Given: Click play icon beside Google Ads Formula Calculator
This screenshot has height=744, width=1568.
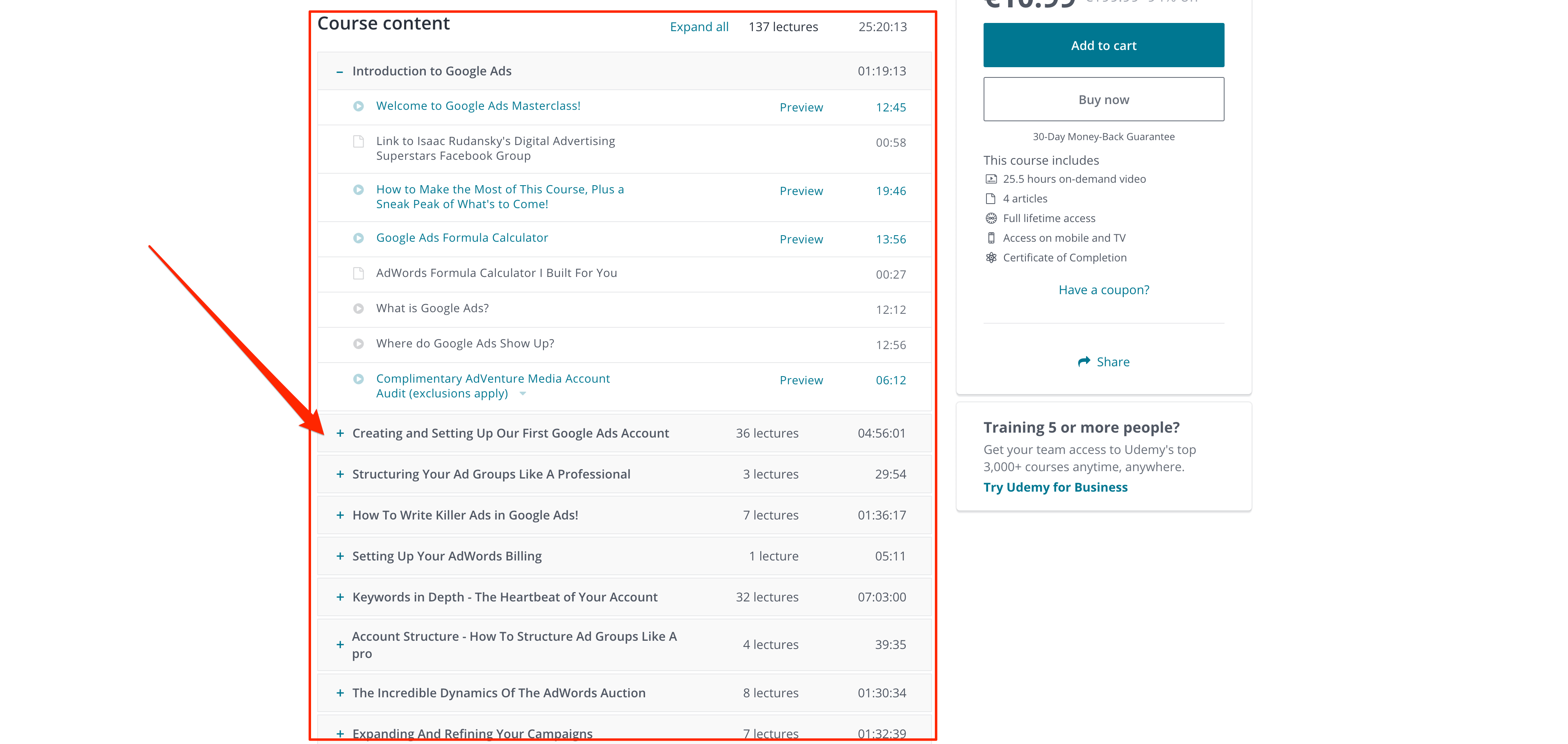Looking at the screenshot, I should point(359,238).
